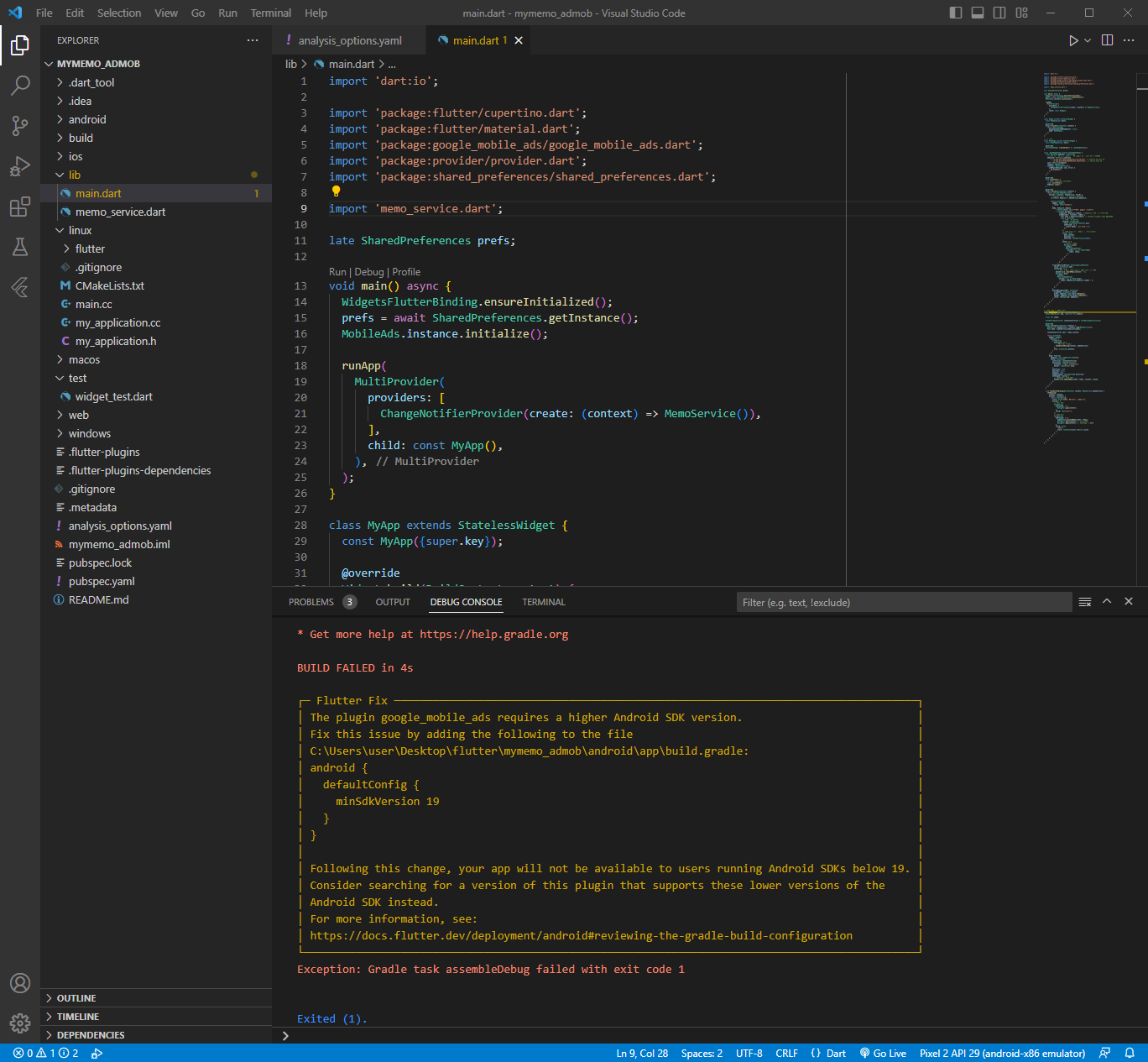Expand the DEPENDENCIES section
Viewport: 1148px width, 1062px height.
(x=156, y=1035)
